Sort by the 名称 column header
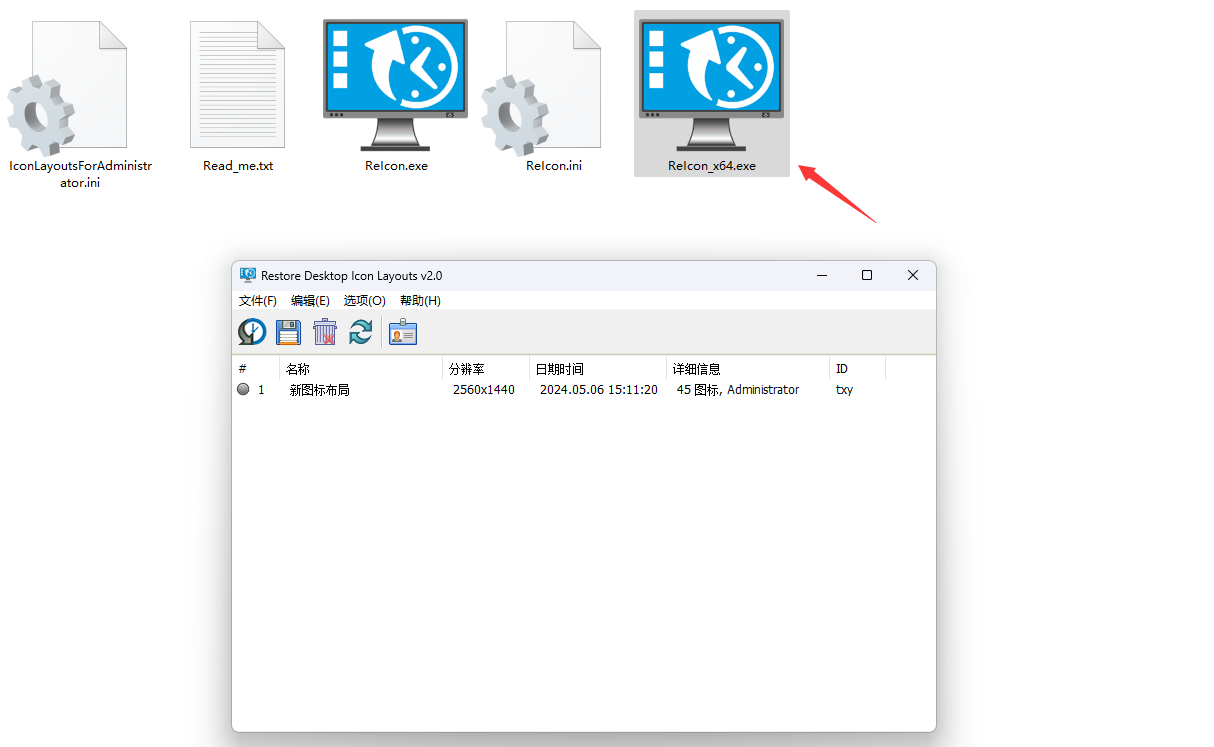Screen dimensions: 1214x747 tap(297, 368)
